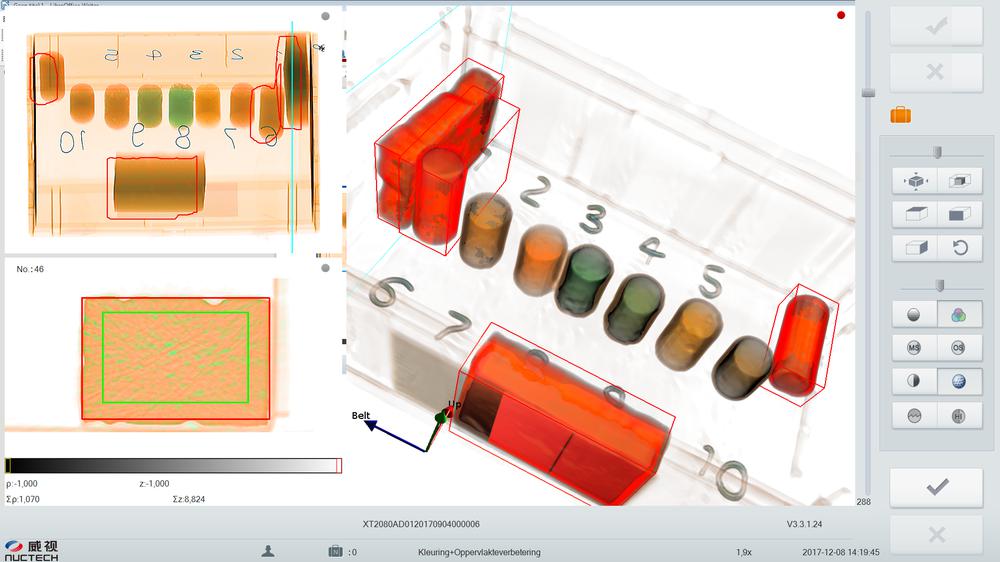Select the free-rotate 3D cube view

click(915, 181)
